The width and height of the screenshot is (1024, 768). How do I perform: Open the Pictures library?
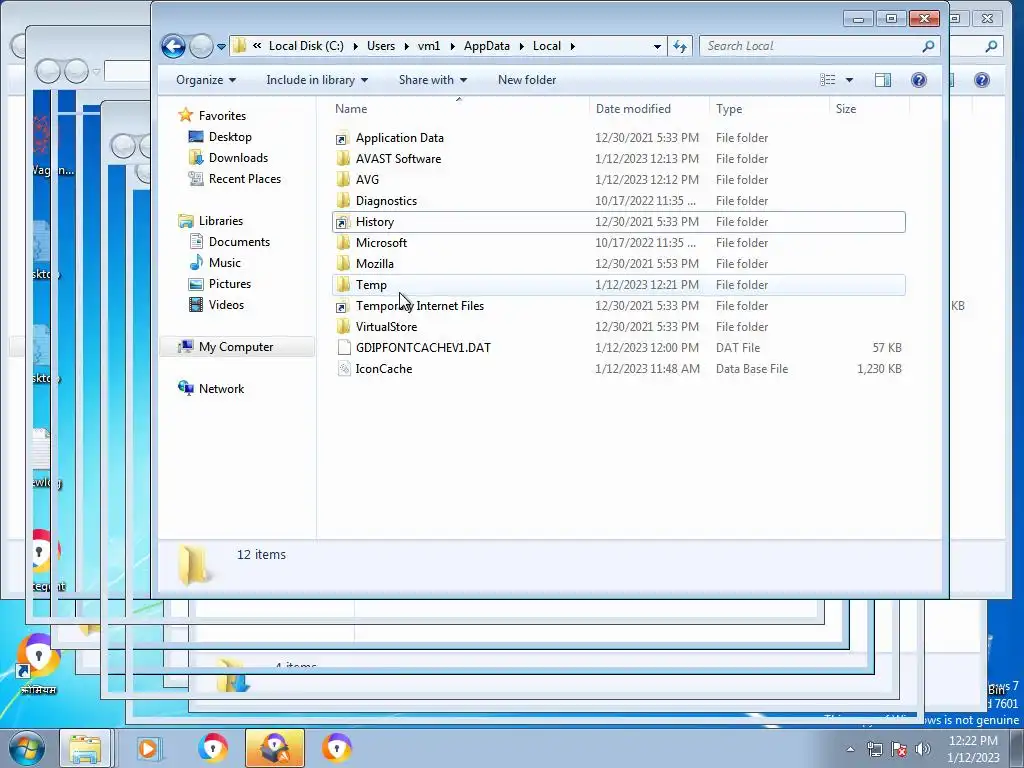(x=230, y=283)
